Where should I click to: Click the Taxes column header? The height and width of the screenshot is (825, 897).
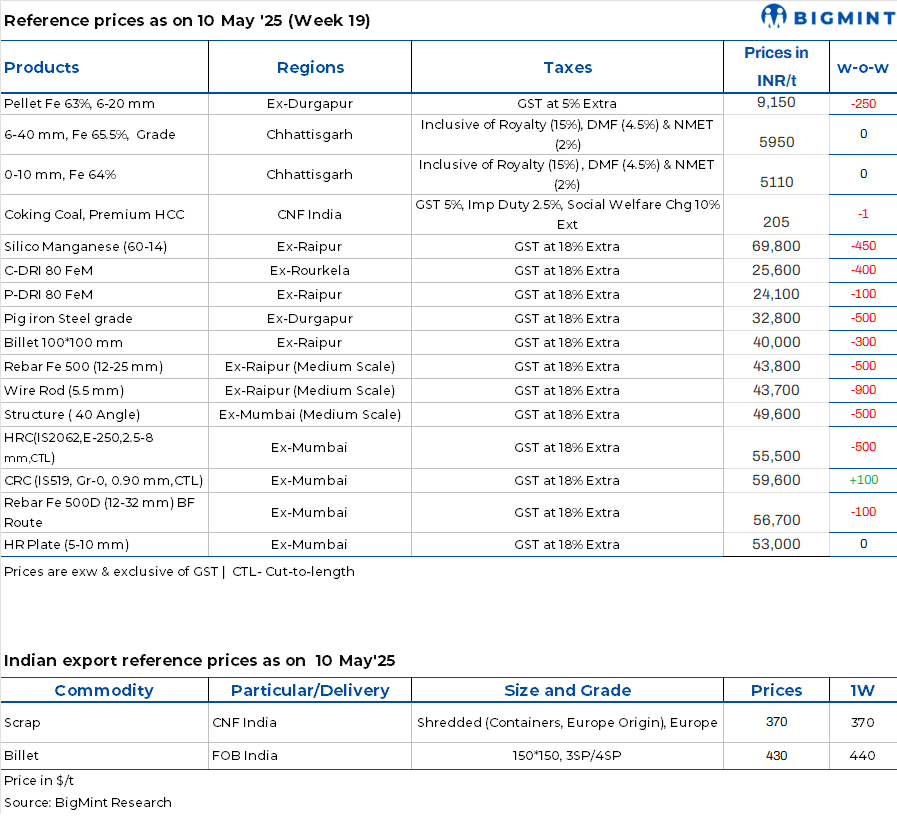(x=567, y=68)
